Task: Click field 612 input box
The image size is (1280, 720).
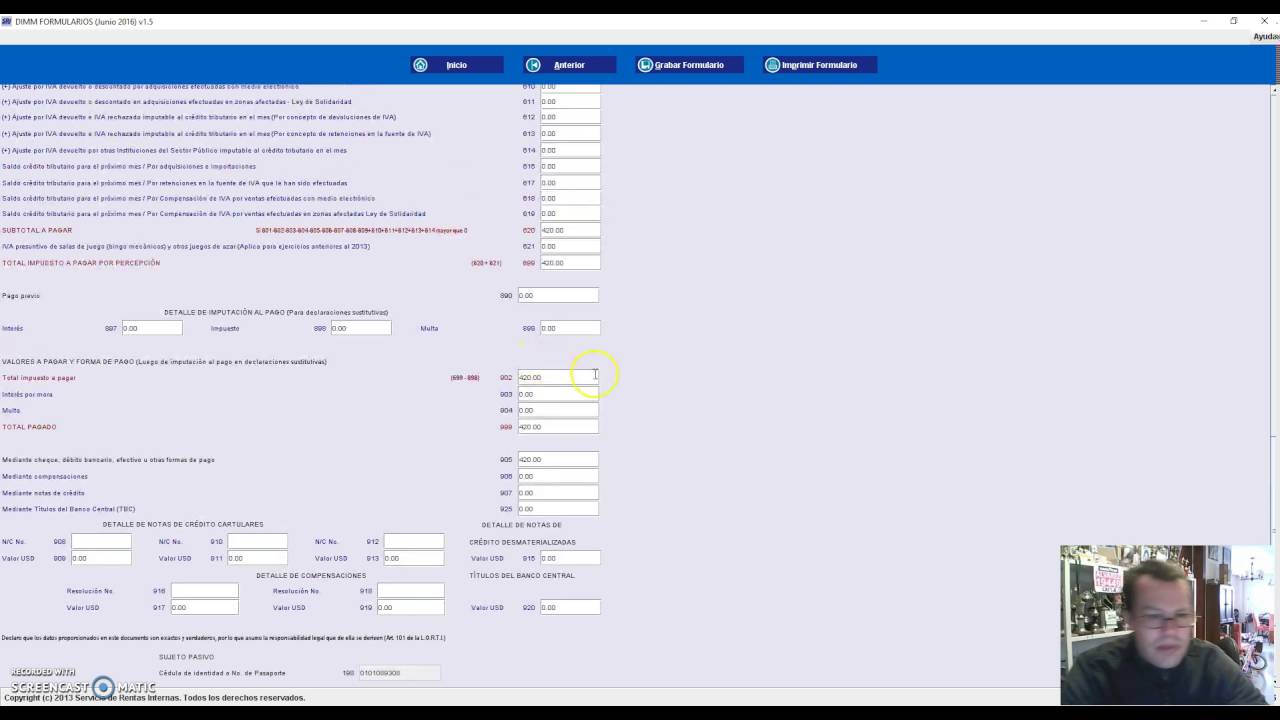Action: tap(570, 117)
